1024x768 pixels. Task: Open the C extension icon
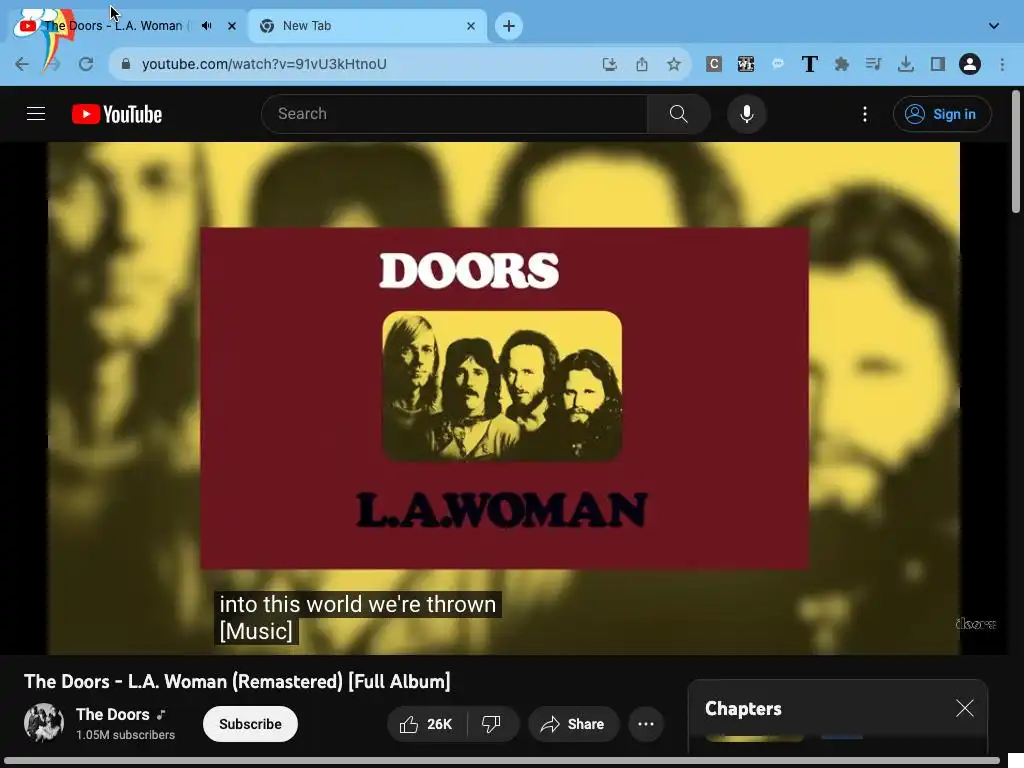coord(714,64)
